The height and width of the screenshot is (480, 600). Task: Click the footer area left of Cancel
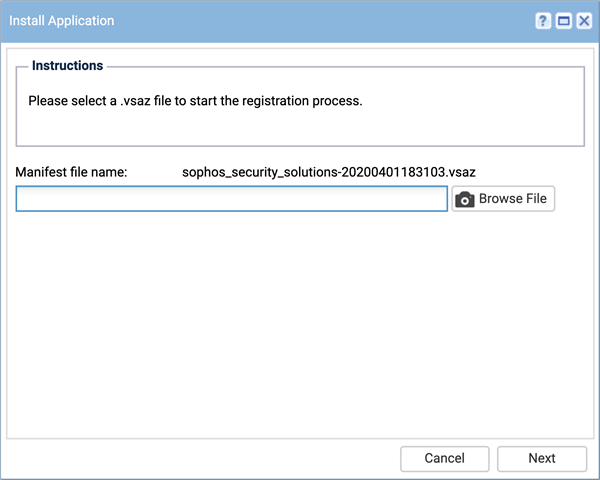click(x=199, y=458)
